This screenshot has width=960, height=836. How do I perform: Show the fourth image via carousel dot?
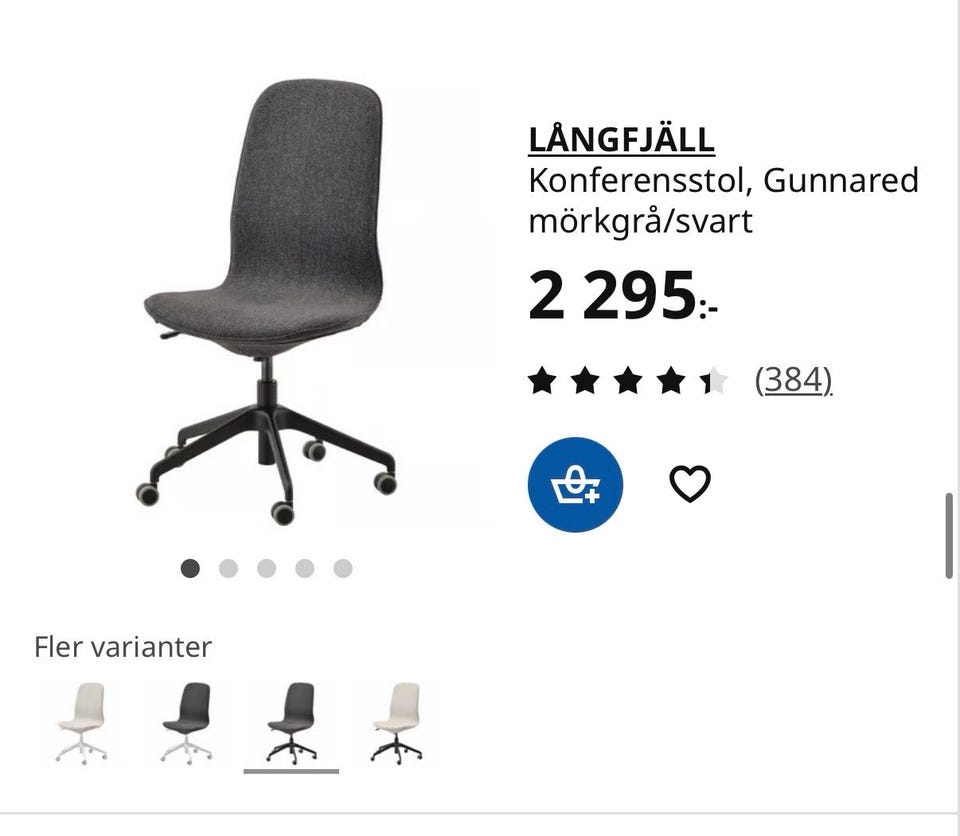point(305,568)
